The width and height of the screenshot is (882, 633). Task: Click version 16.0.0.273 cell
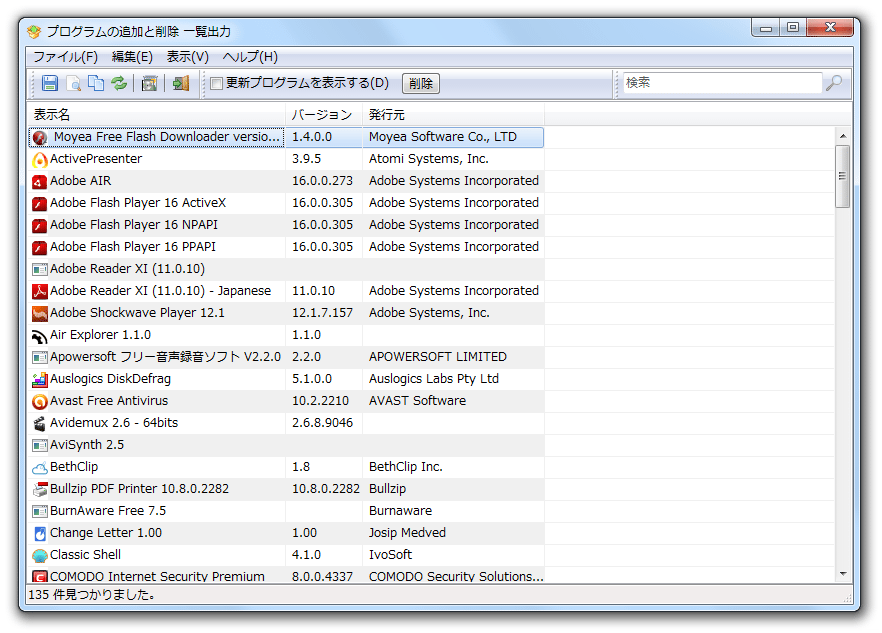pos(322,181)
